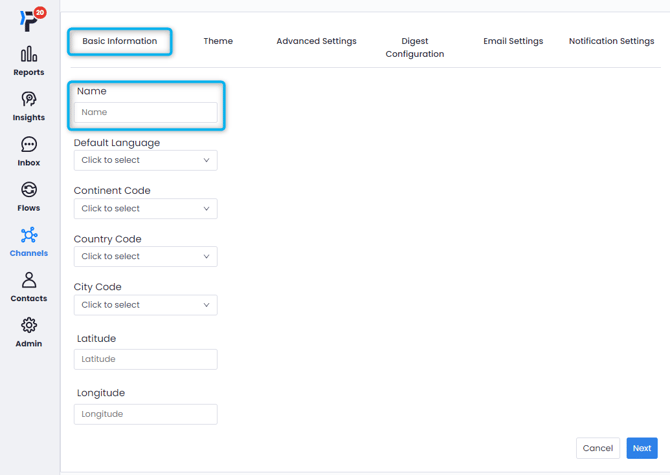This screenshot has width=670, height=475.
Task: Expand the Default Language dropdown
Action: [x=145, y=160]
